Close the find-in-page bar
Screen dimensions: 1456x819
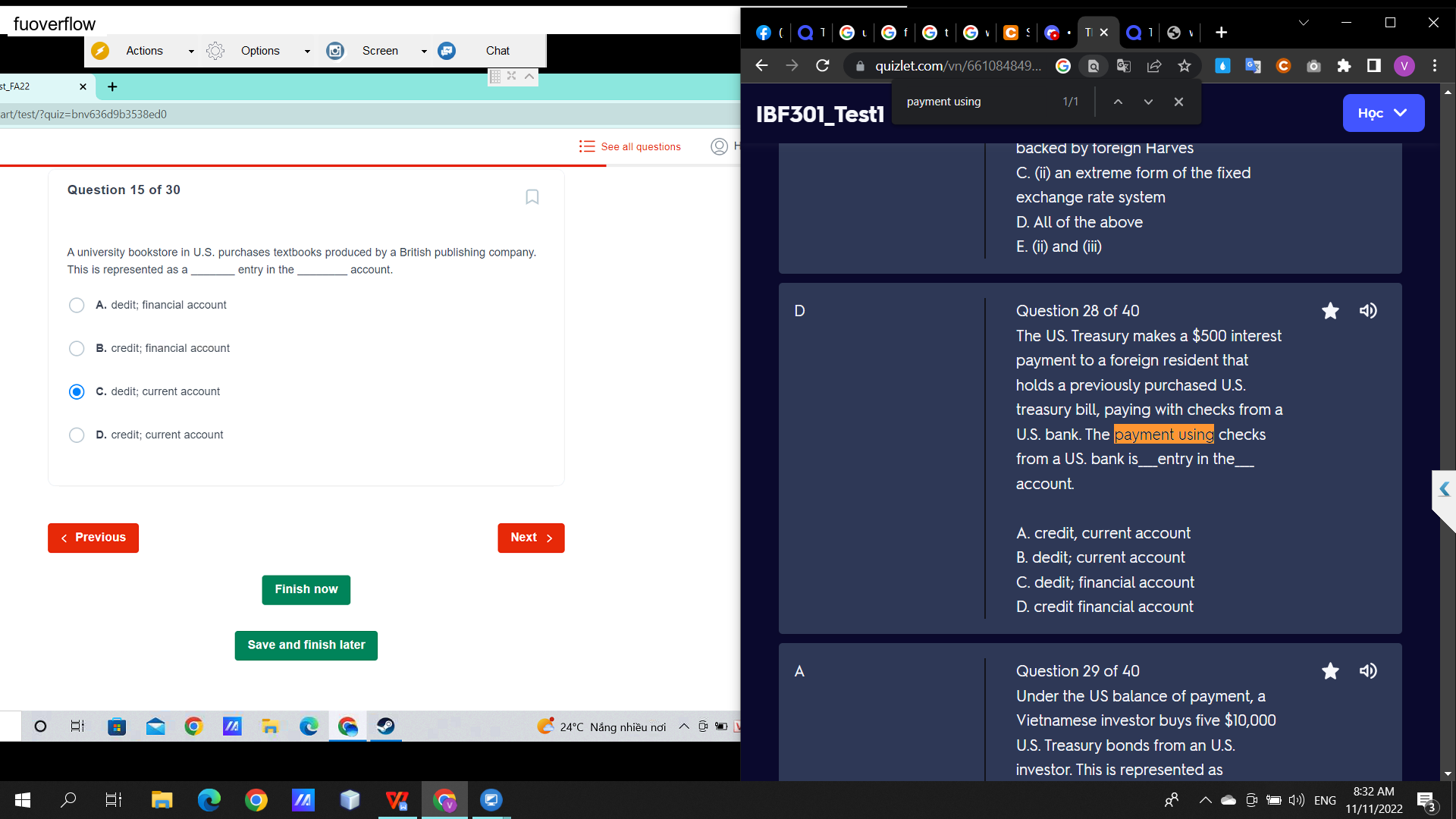(x=1178, y=102)
